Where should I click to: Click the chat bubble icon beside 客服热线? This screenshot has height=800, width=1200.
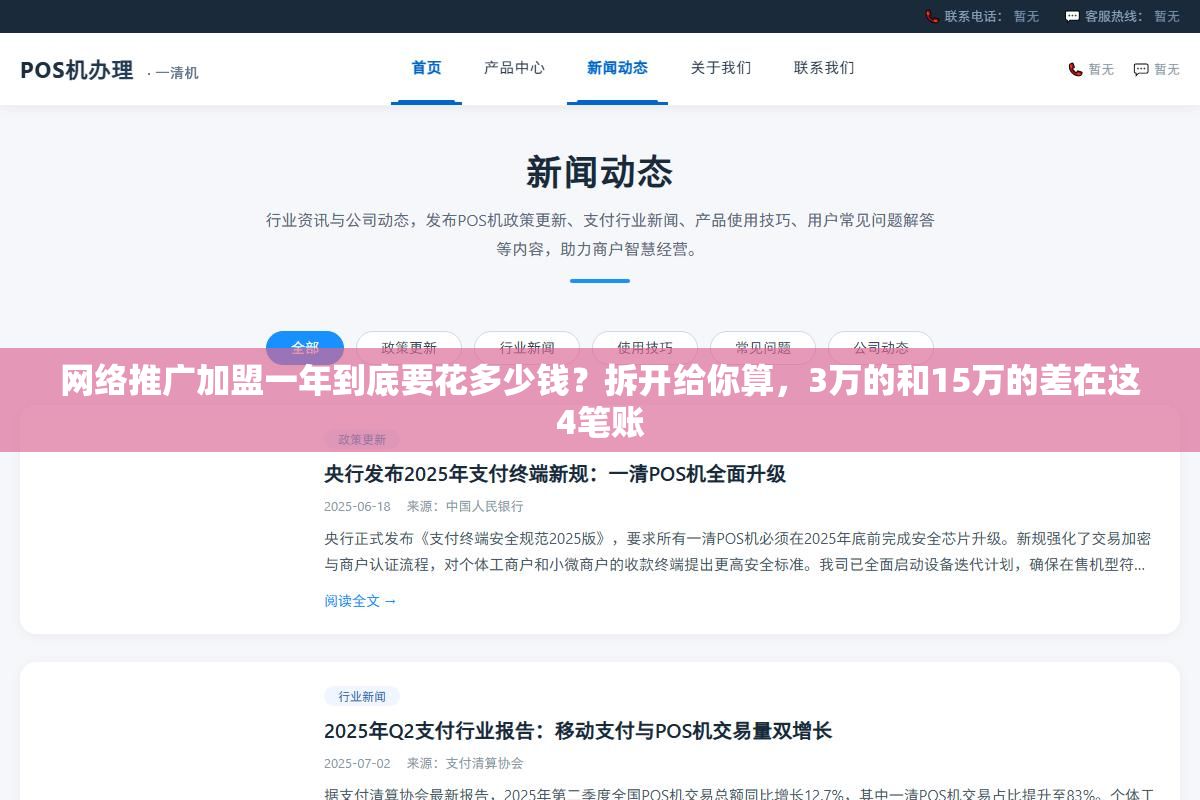[x=1072, y=16]
